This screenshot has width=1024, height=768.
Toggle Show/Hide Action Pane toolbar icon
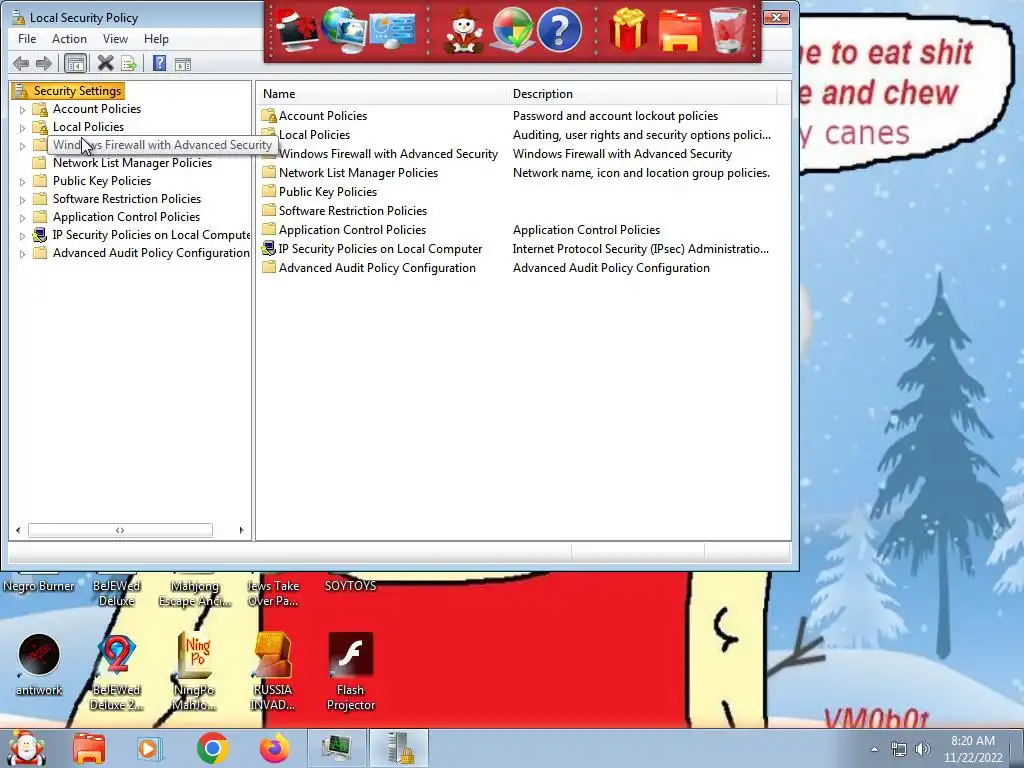tap(183, 63)
